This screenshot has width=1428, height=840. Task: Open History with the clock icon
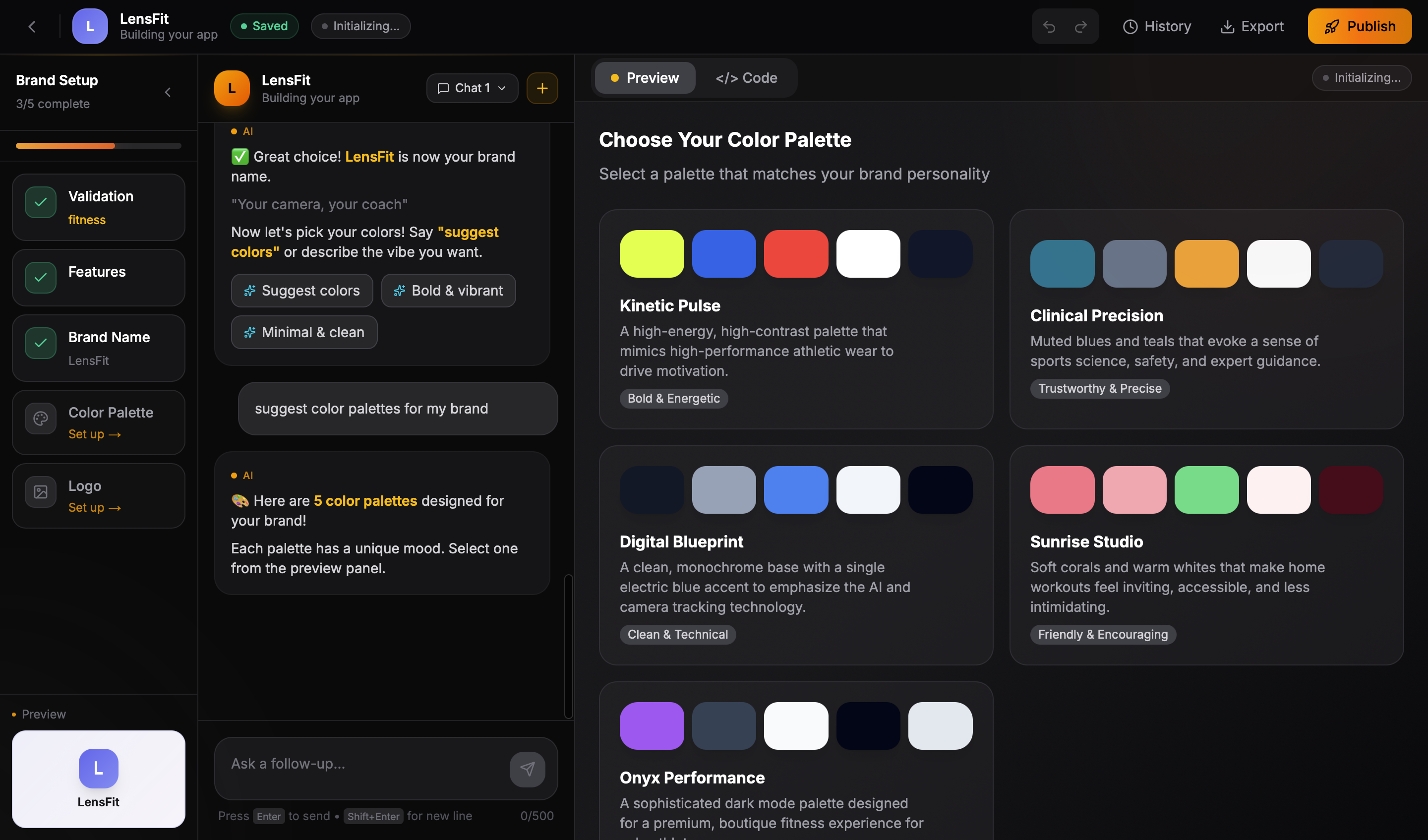(1130, 27)
